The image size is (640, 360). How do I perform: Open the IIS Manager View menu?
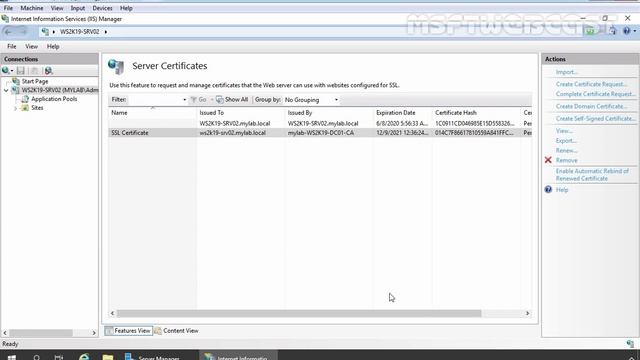31,47
